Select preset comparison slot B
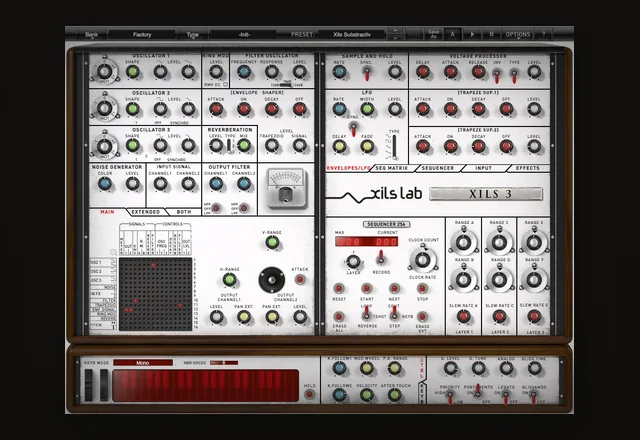This screenshot has width=640, height=440. tap(491, 34)
